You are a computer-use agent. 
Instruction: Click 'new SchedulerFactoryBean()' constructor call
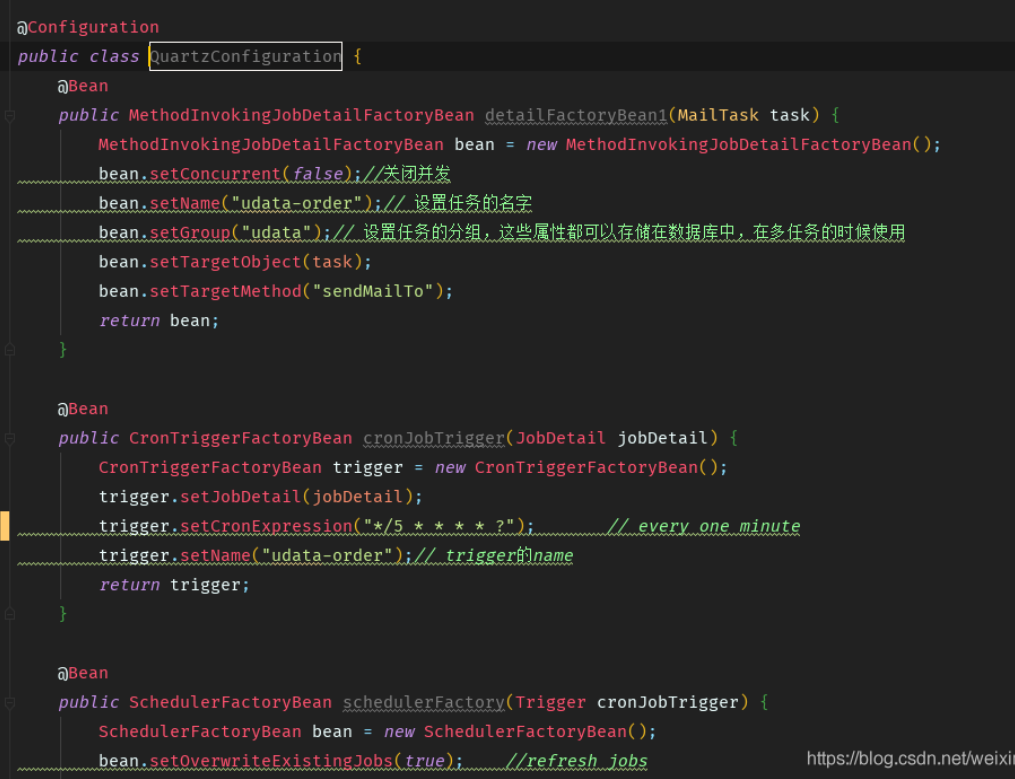[515, 732]
